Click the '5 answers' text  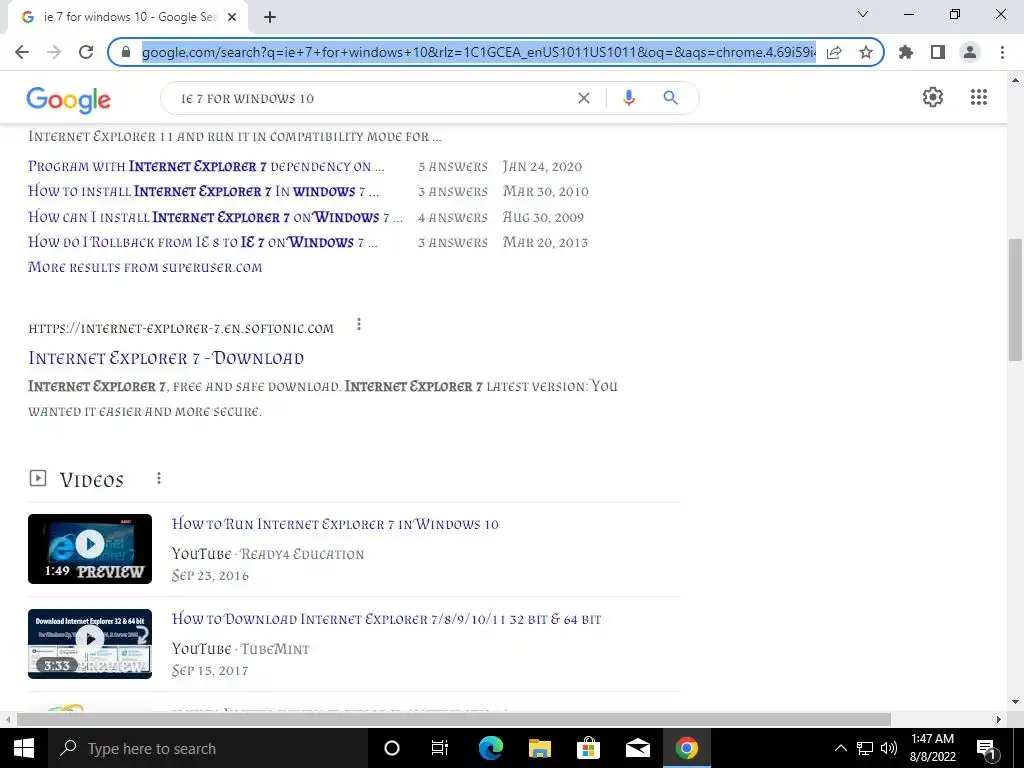(453, 167)
